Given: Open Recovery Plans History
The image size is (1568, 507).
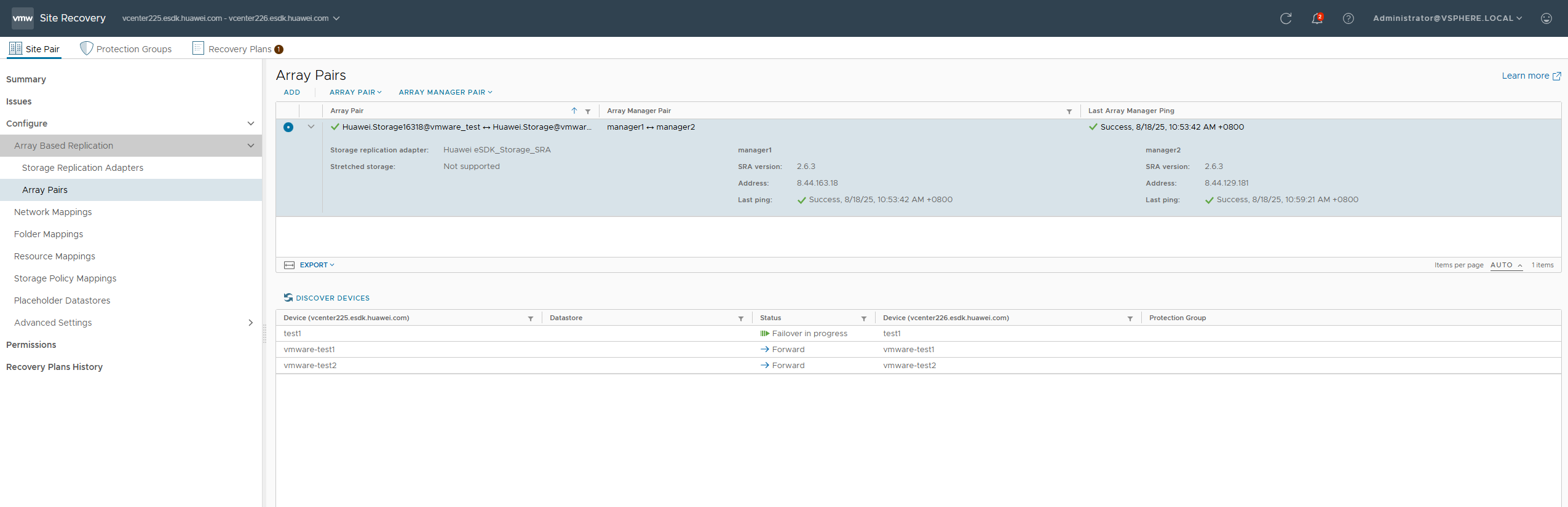Looking at the screenshot, I should (x=54, y=367).
